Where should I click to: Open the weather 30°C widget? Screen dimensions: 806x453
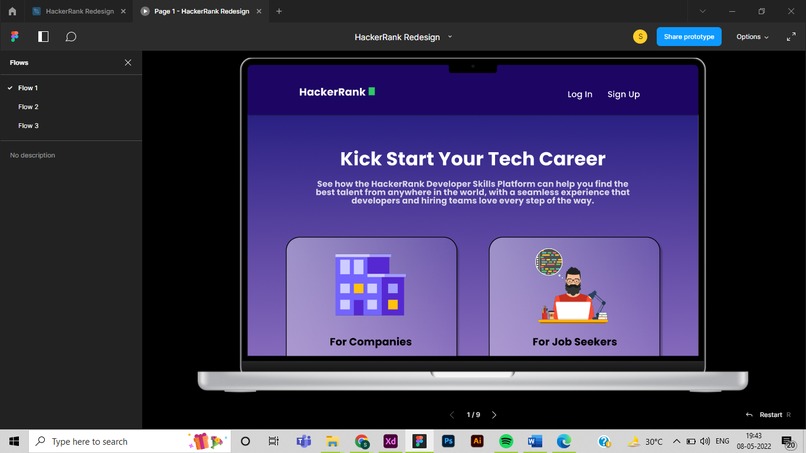pos(646,441)
